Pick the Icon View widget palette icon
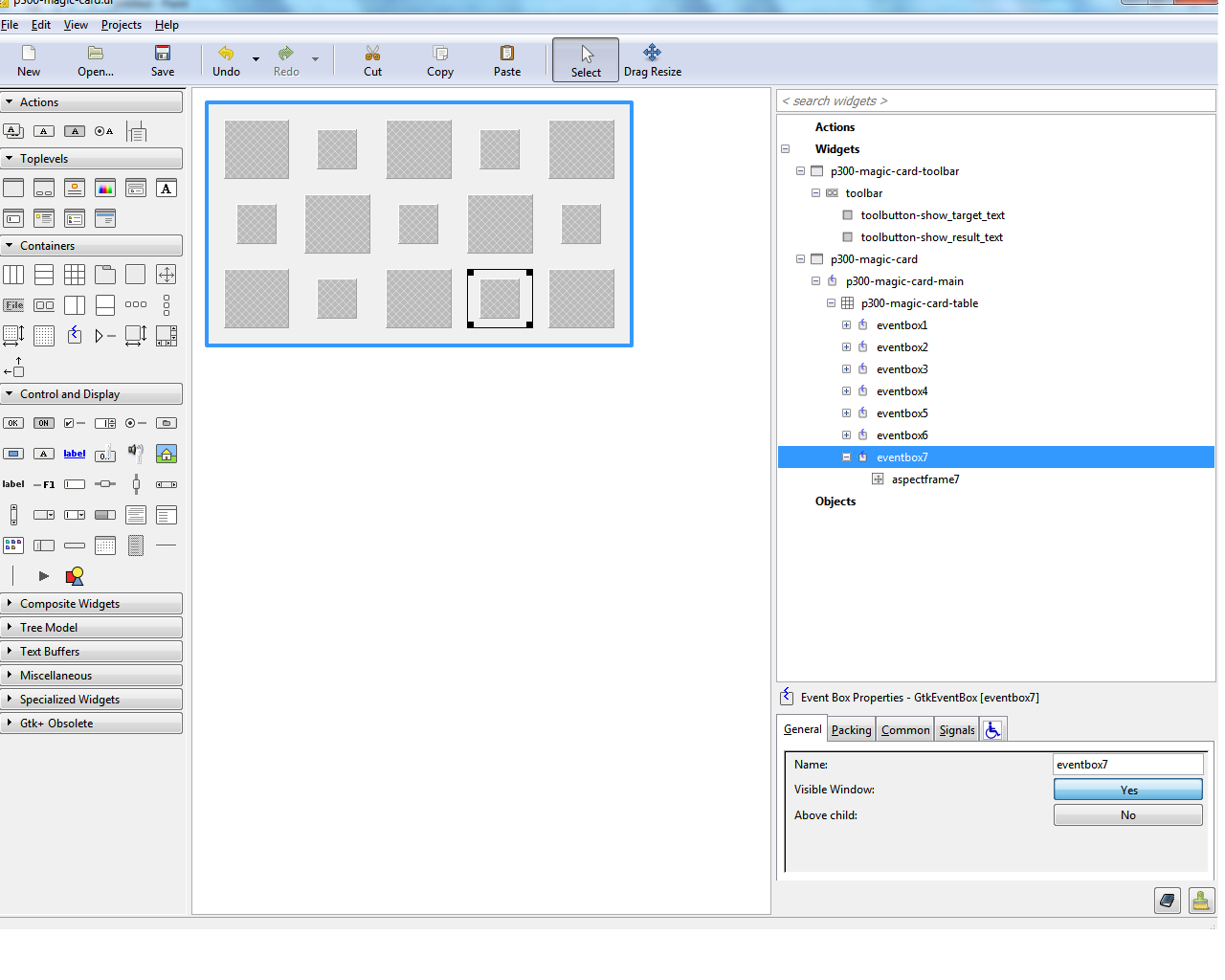Screen dimensions: 1225x980 [x=13, y=546]
